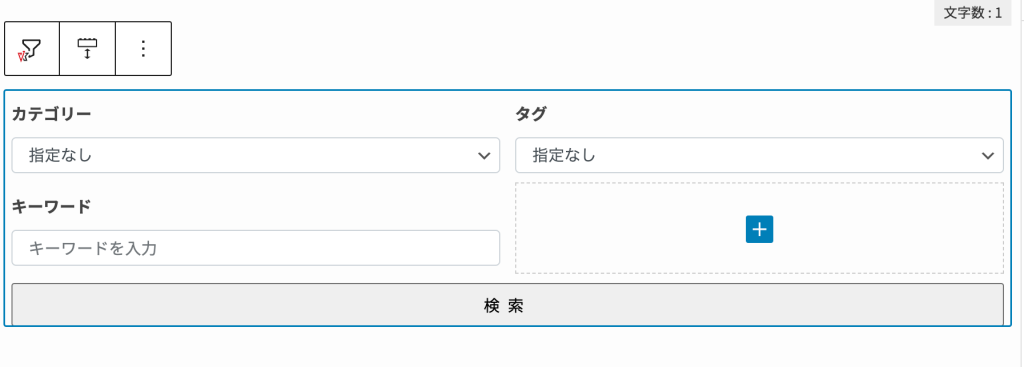Click the red VK mark on filter icon

tap(23, 57)
